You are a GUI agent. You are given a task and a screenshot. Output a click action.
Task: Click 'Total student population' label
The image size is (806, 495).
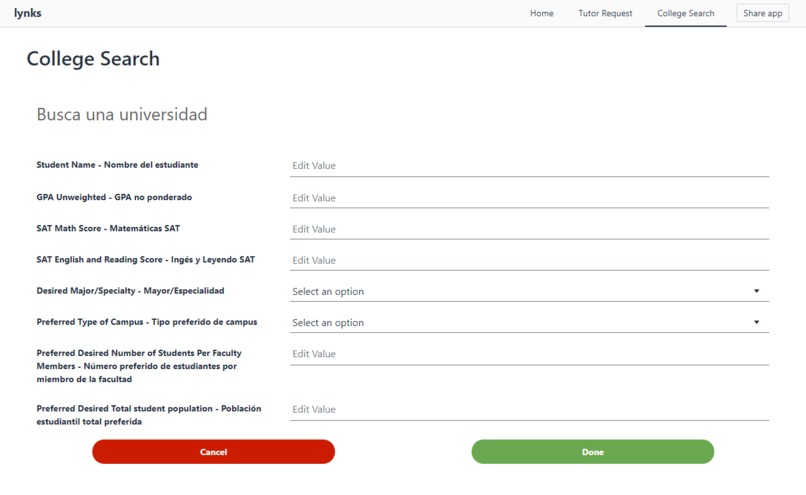(149, 415)
